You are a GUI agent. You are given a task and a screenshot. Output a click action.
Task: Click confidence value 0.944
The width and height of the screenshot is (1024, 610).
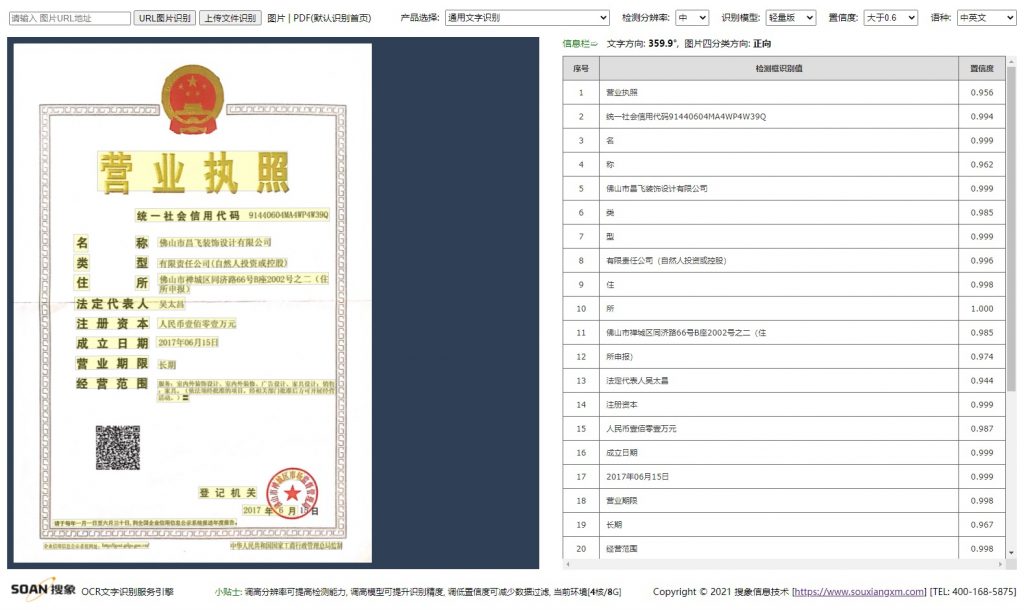[982, 381]
